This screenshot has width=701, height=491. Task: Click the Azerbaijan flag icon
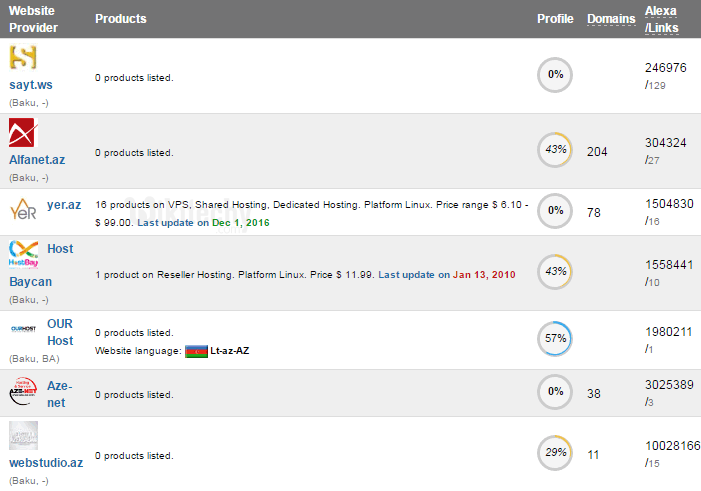pos(196,351)
